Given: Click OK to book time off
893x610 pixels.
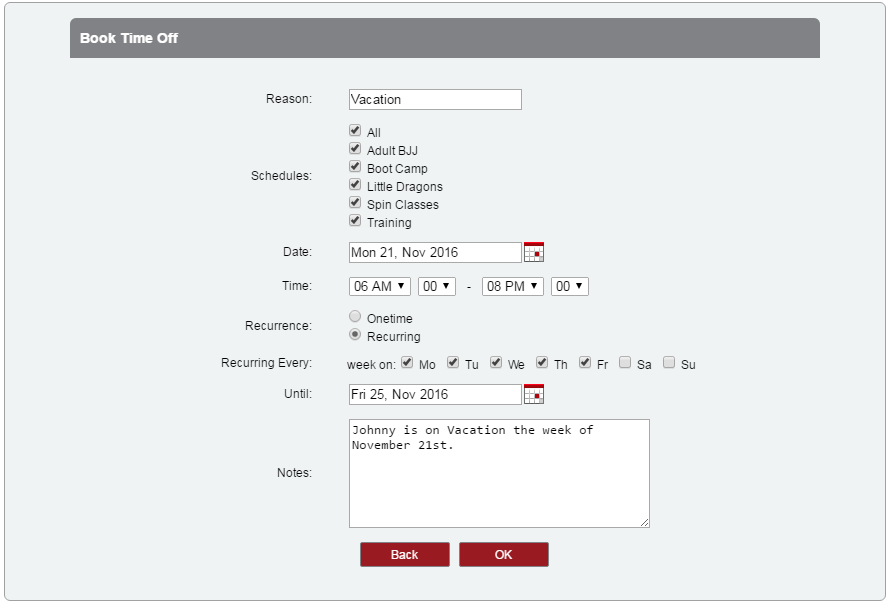Looking at the screenshot, I should tap(504, 554).
